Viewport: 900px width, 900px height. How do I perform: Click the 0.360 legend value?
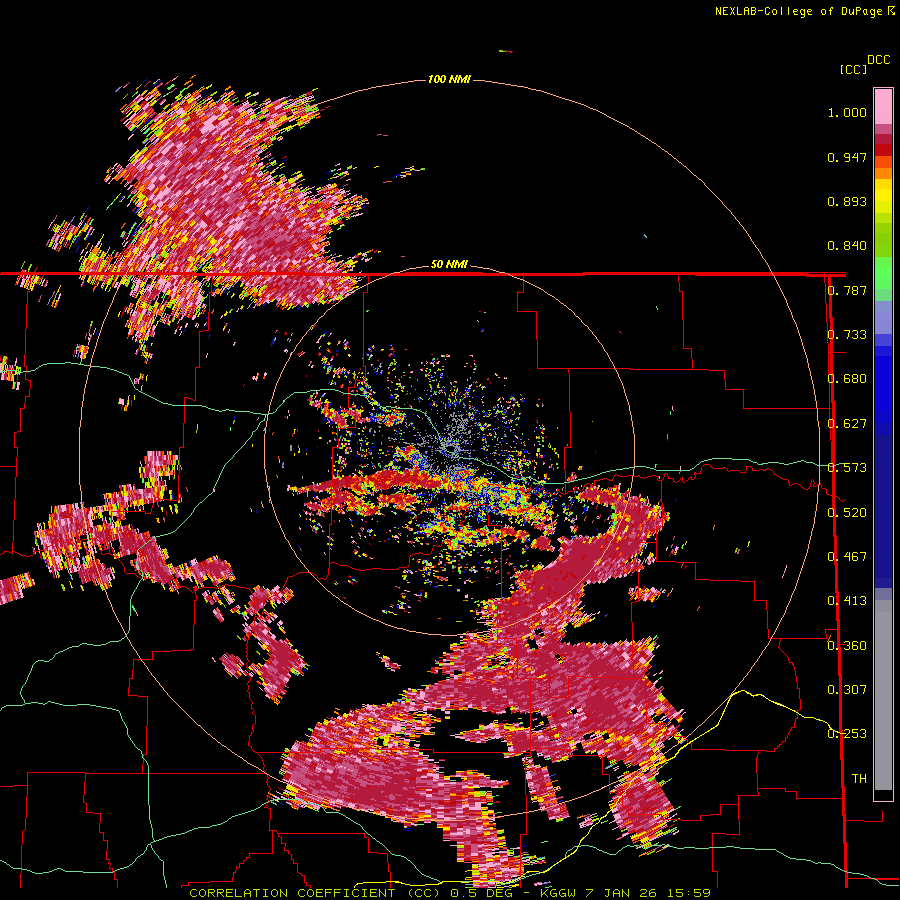pyautogui.click(x=847, y=646)
